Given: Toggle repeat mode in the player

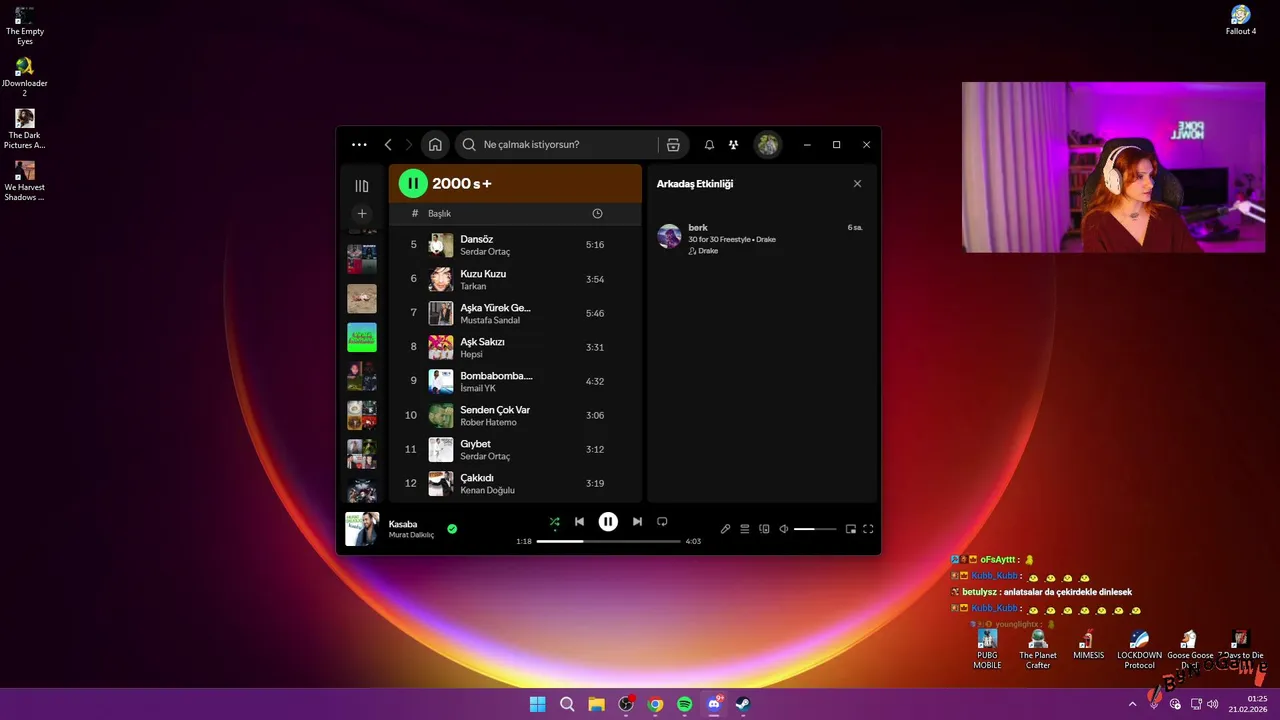Looking at the screenshot, I should (662, 522).
